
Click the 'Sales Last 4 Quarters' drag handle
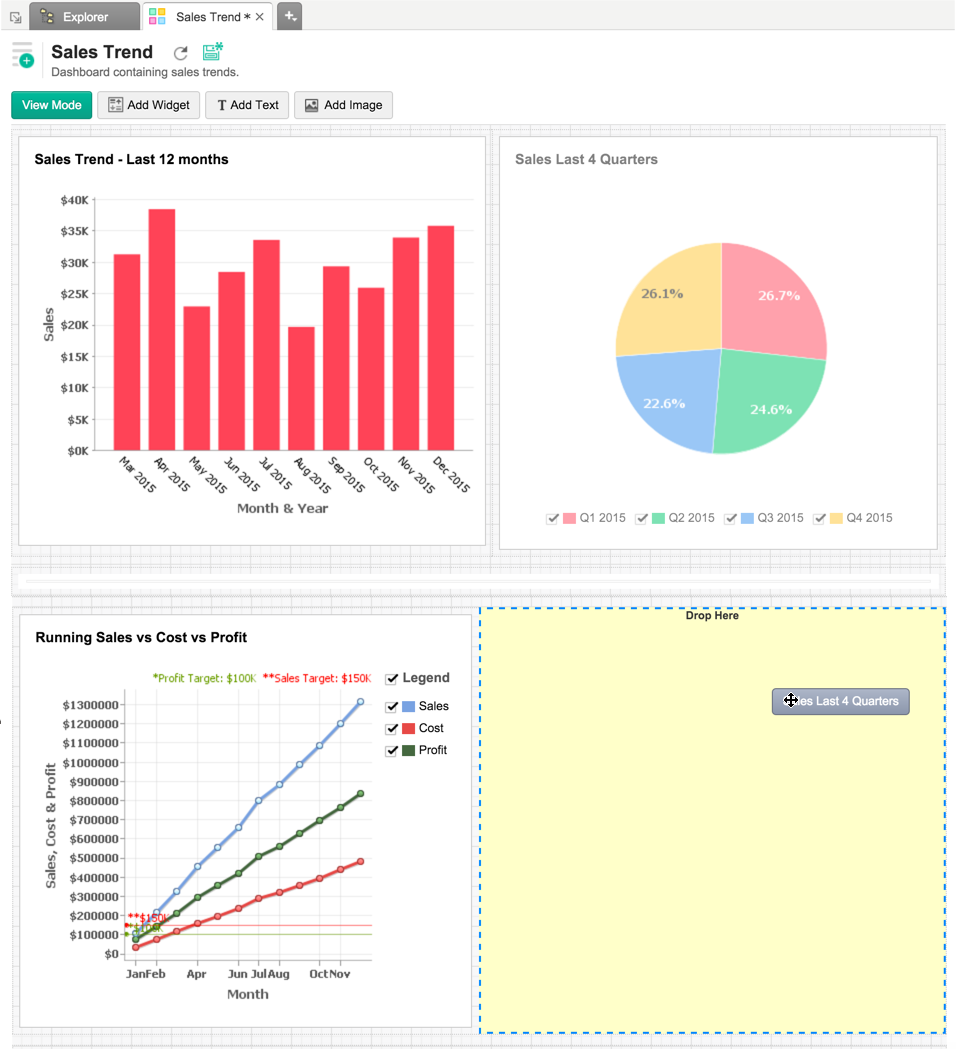coord(840,701)
